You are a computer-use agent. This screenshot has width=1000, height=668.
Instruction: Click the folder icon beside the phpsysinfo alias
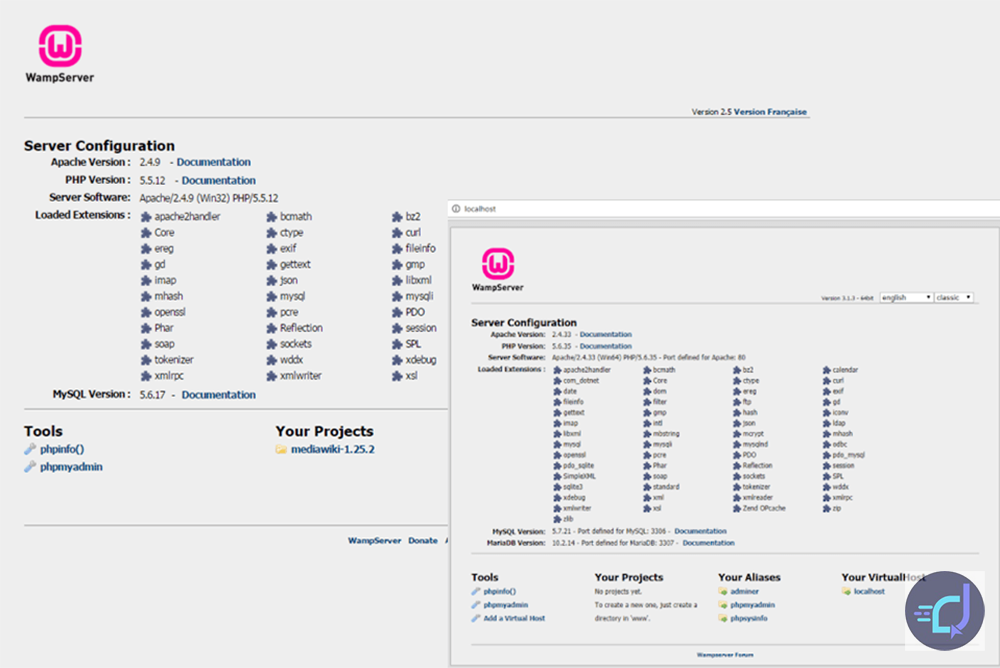click(x=723, y=618)
